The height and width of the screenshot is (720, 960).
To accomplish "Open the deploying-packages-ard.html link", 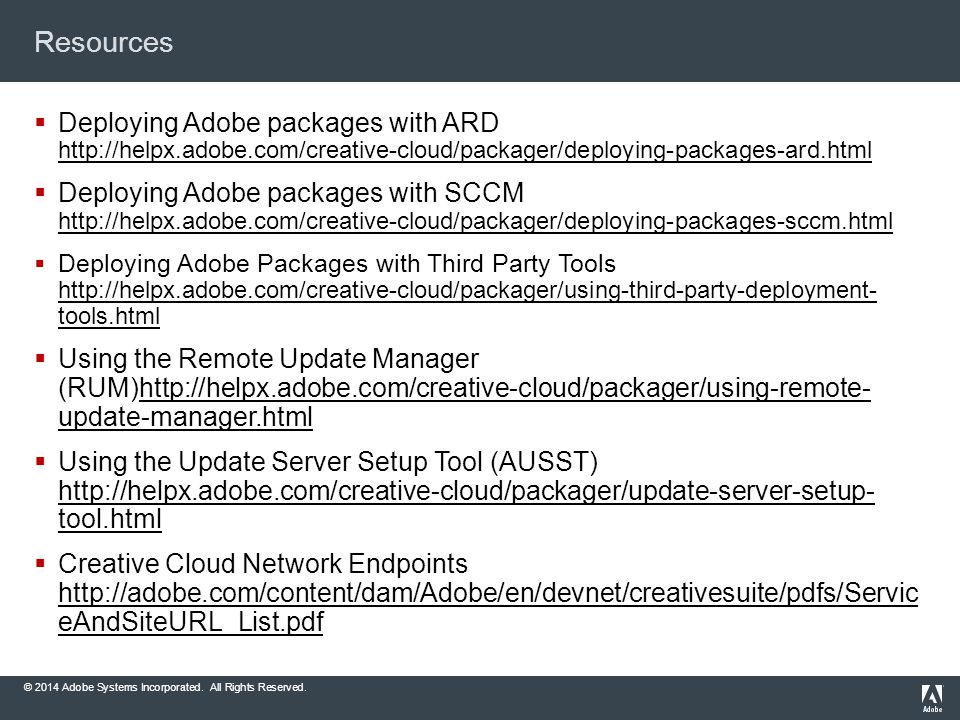I will [465, 150].
